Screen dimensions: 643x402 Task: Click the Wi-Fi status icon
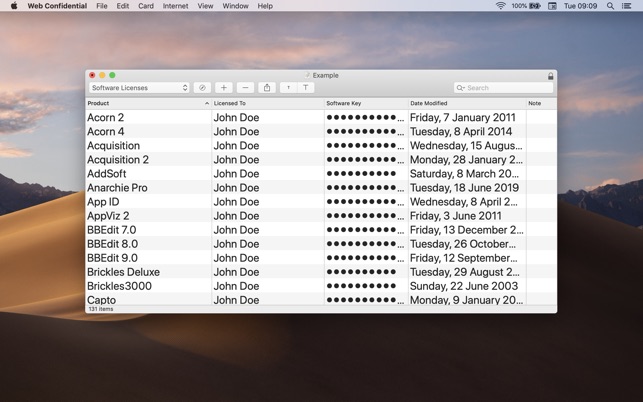point(500,6)
